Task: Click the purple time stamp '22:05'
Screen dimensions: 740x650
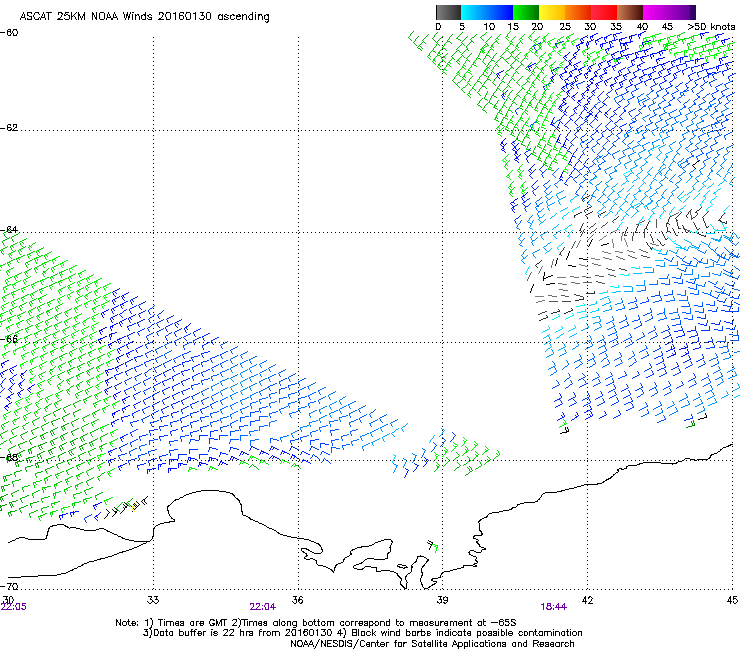Action: tap(14, 607)
